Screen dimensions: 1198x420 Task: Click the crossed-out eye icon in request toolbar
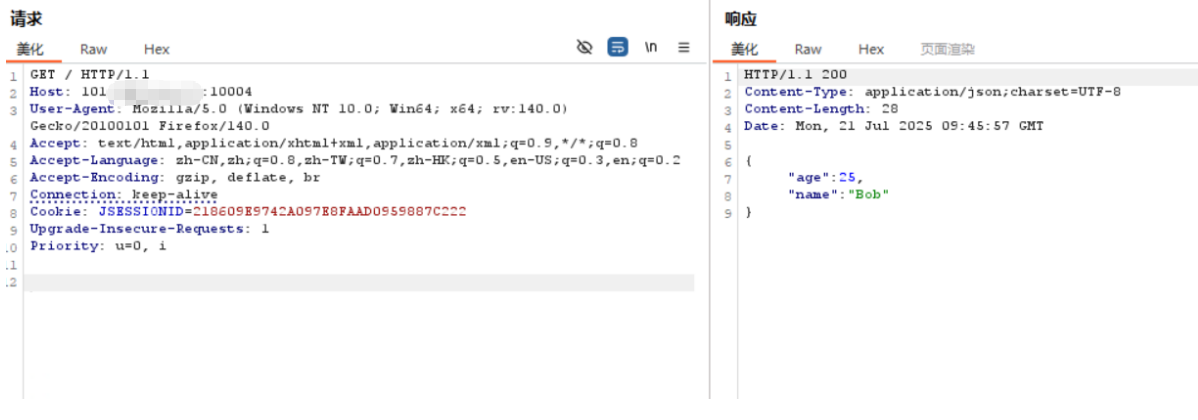click(x=585, y=47)
